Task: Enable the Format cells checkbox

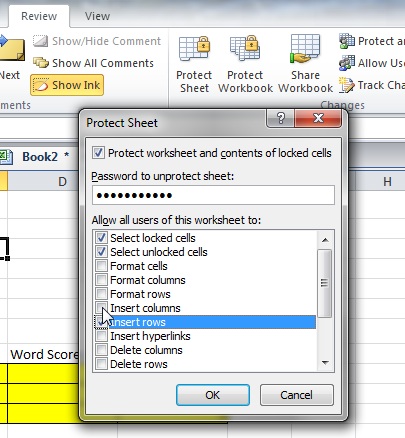Action: pyautogui.click(x=101, y=266)
